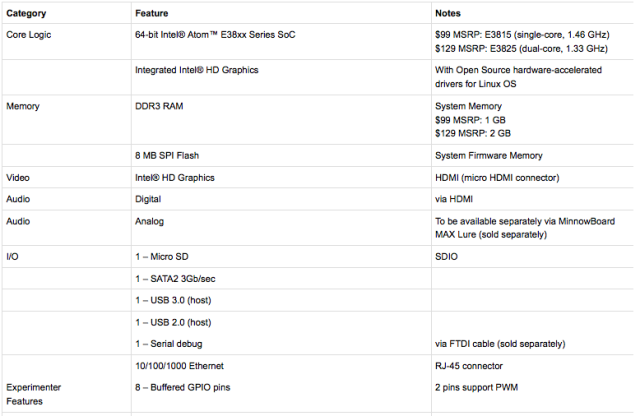
Task: Click the 1 – Micro SD feature
Action: point(162,256)
